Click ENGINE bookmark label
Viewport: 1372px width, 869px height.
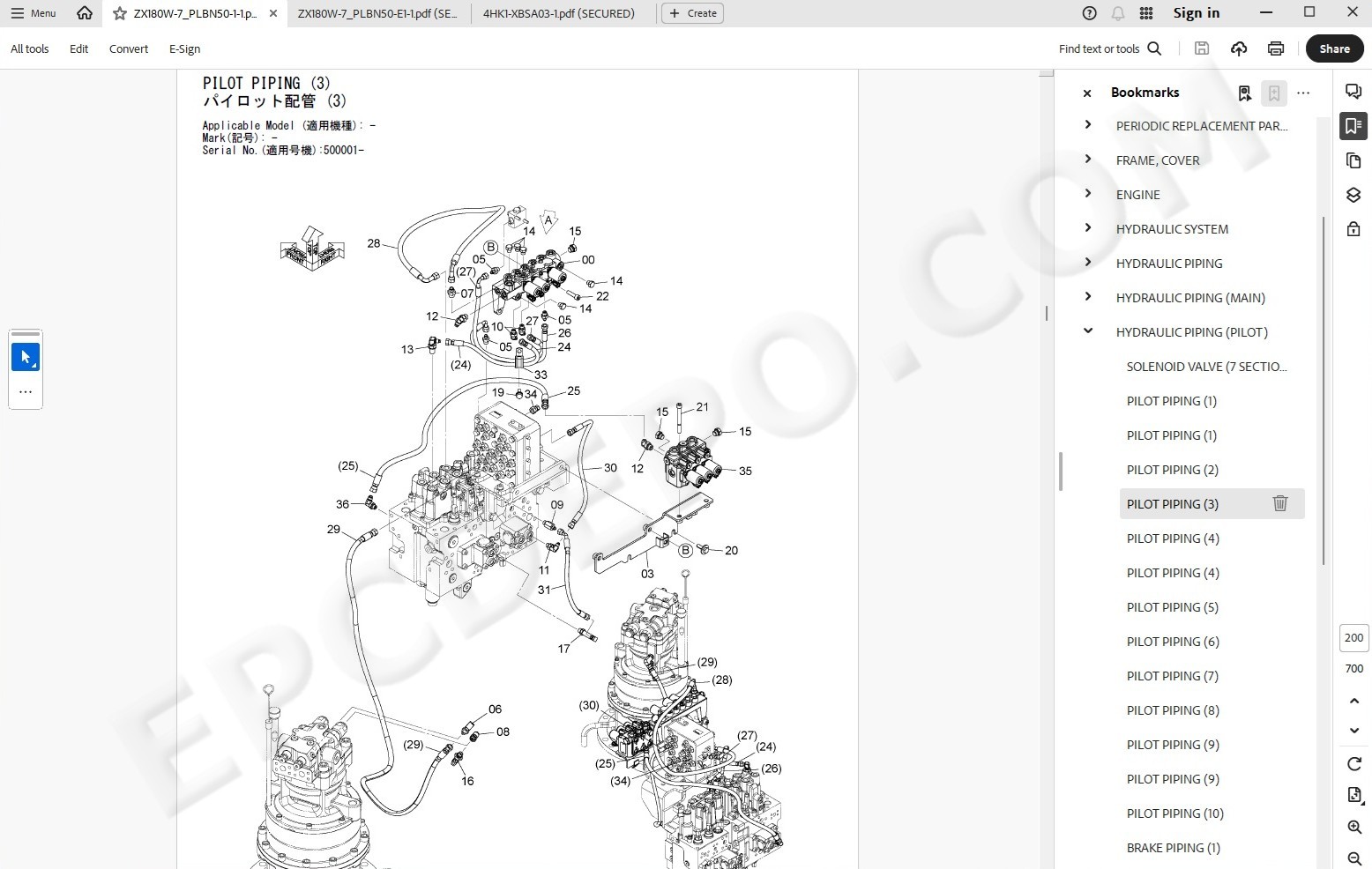click(x=1137, y=195)
